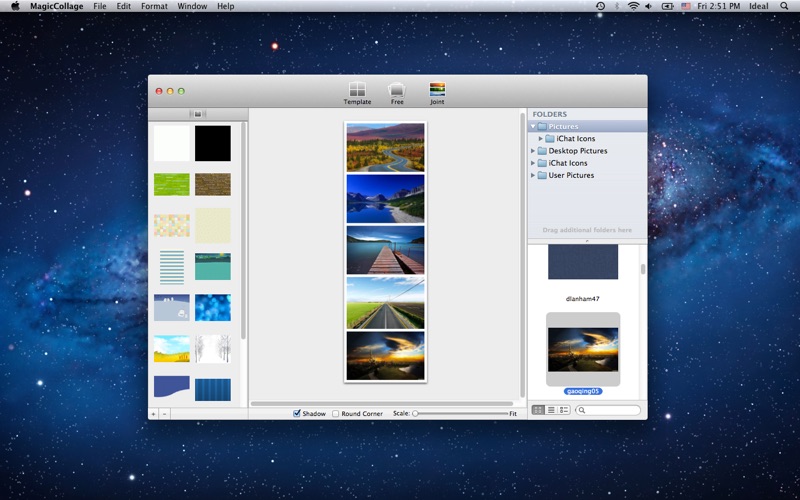Open the Edit menu
The width and height of the screenshot is (800, 500).
coord(123,6)
